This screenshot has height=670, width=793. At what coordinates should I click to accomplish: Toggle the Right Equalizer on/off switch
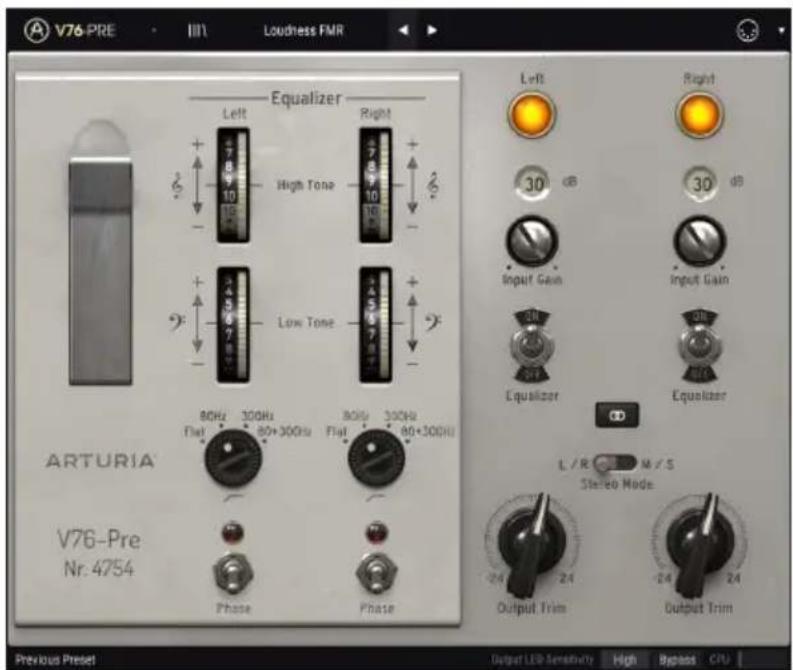[700, 346]
